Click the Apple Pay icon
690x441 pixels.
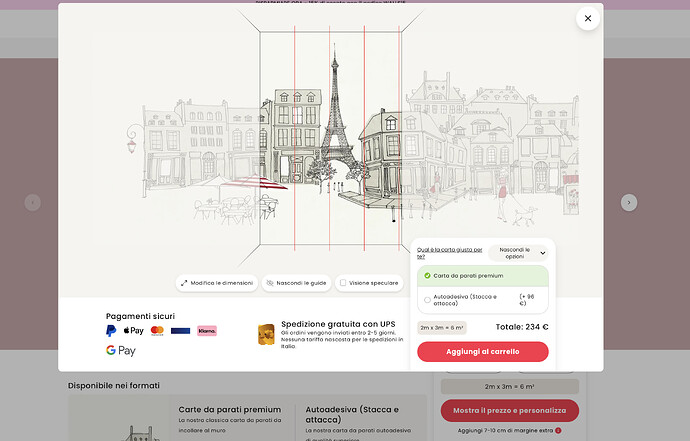pos(133,331)
